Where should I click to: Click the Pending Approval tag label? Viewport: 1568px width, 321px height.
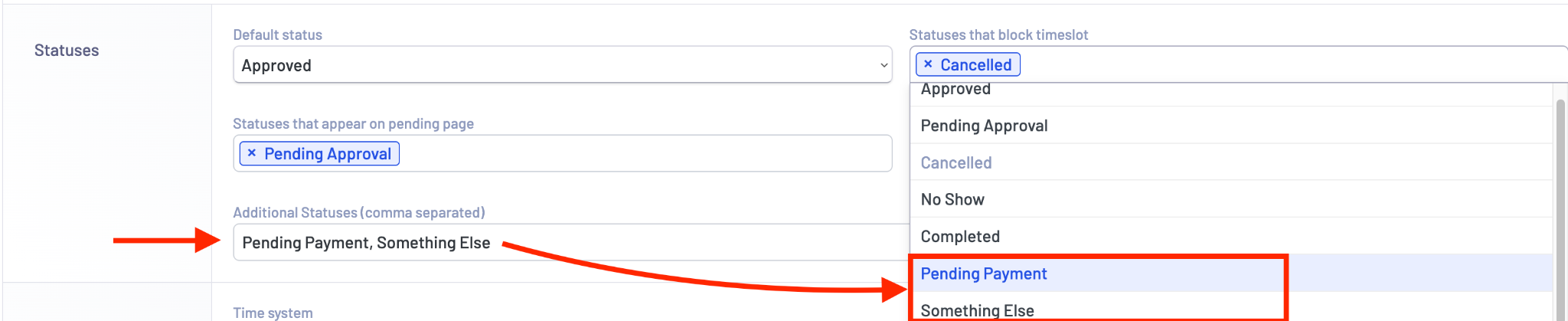328,154
